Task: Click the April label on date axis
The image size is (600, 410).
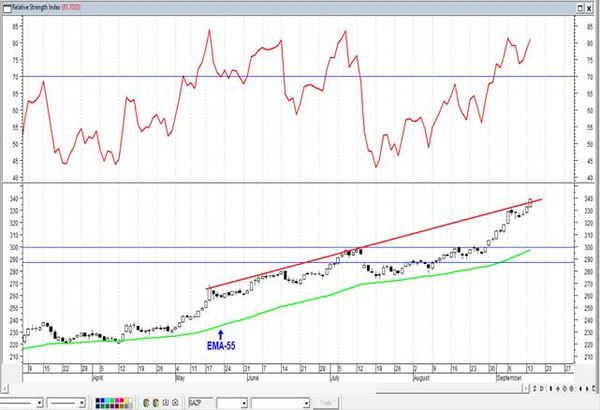Action: (x=98, y=378)
